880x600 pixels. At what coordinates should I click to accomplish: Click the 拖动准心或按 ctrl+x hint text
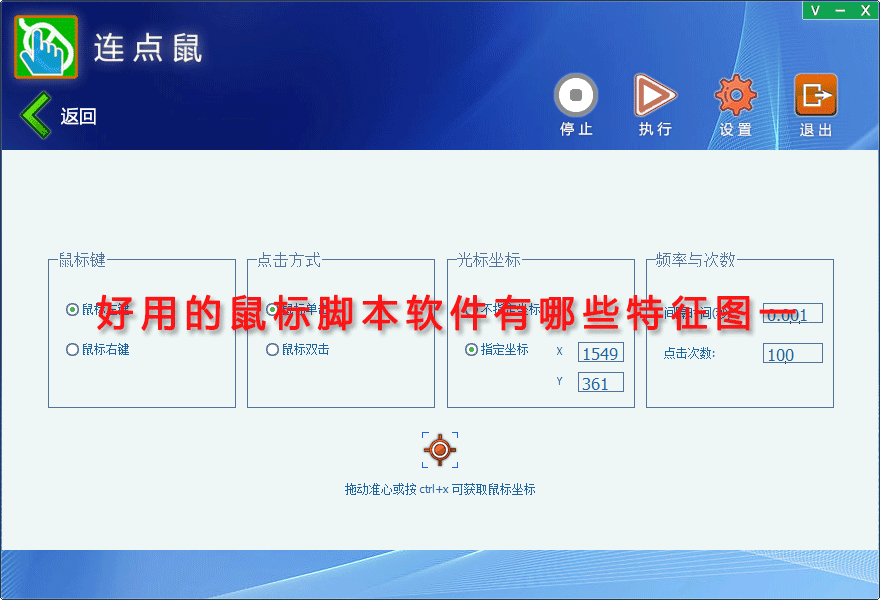click(x=440, y=489)
